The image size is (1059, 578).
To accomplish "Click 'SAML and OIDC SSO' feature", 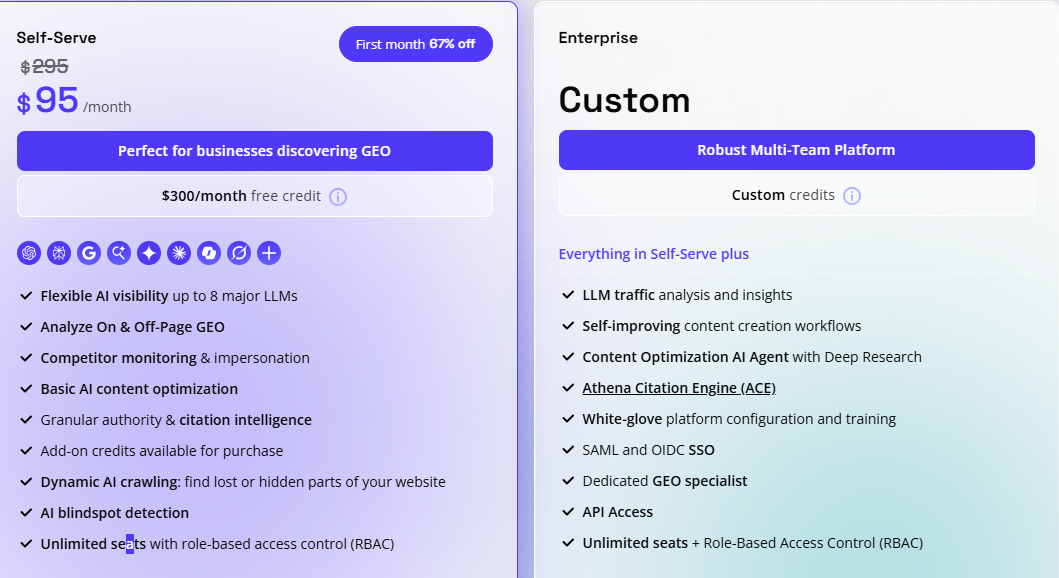I will pos(648,450).
